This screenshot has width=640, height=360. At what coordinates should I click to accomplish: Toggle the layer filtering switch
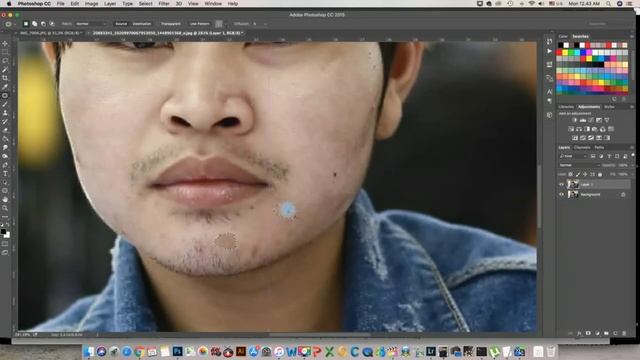click(x=633, y=156)
